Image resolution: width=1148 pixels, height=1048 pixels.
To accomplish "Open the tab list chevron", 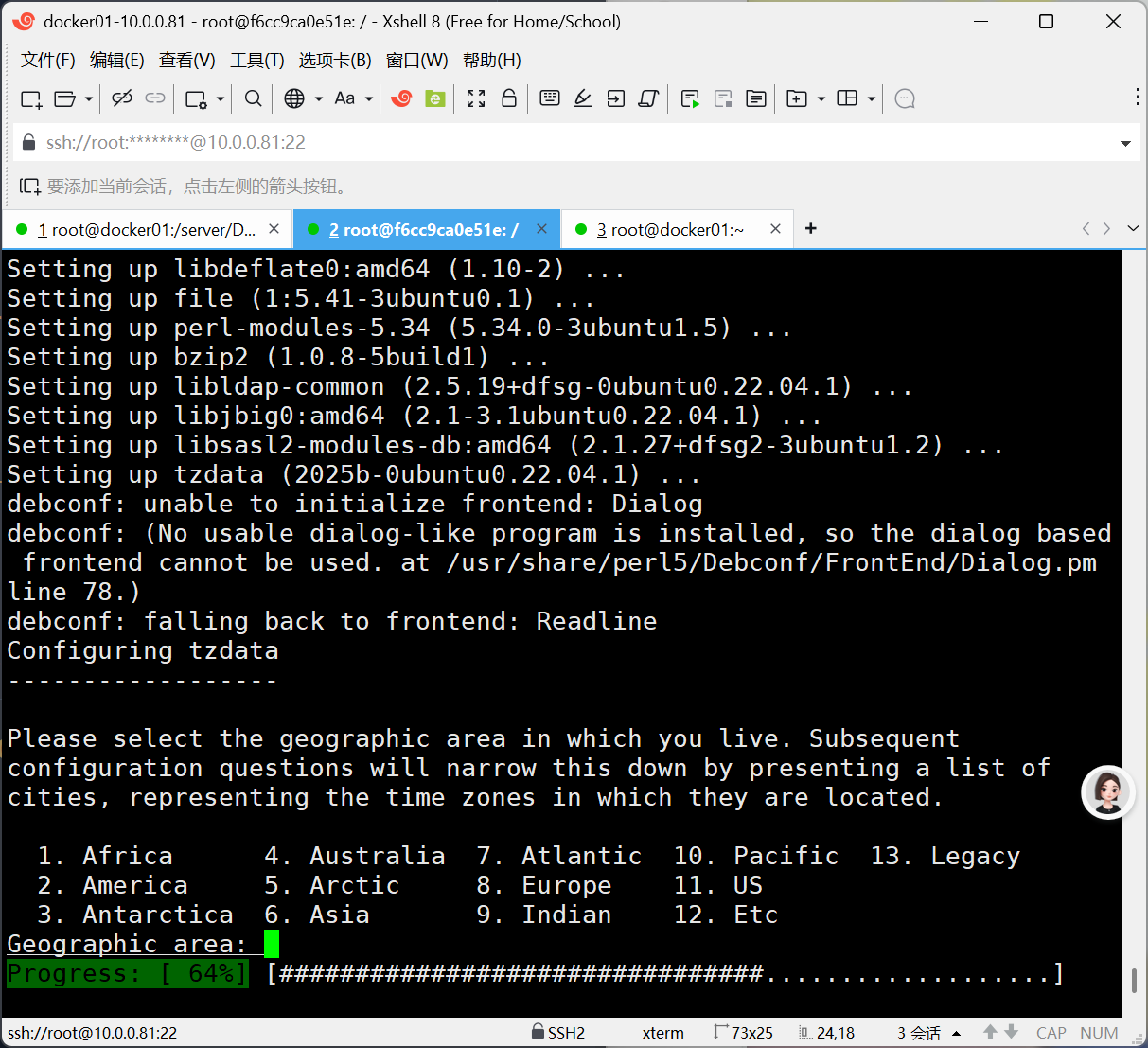I will coord(1133,228).
